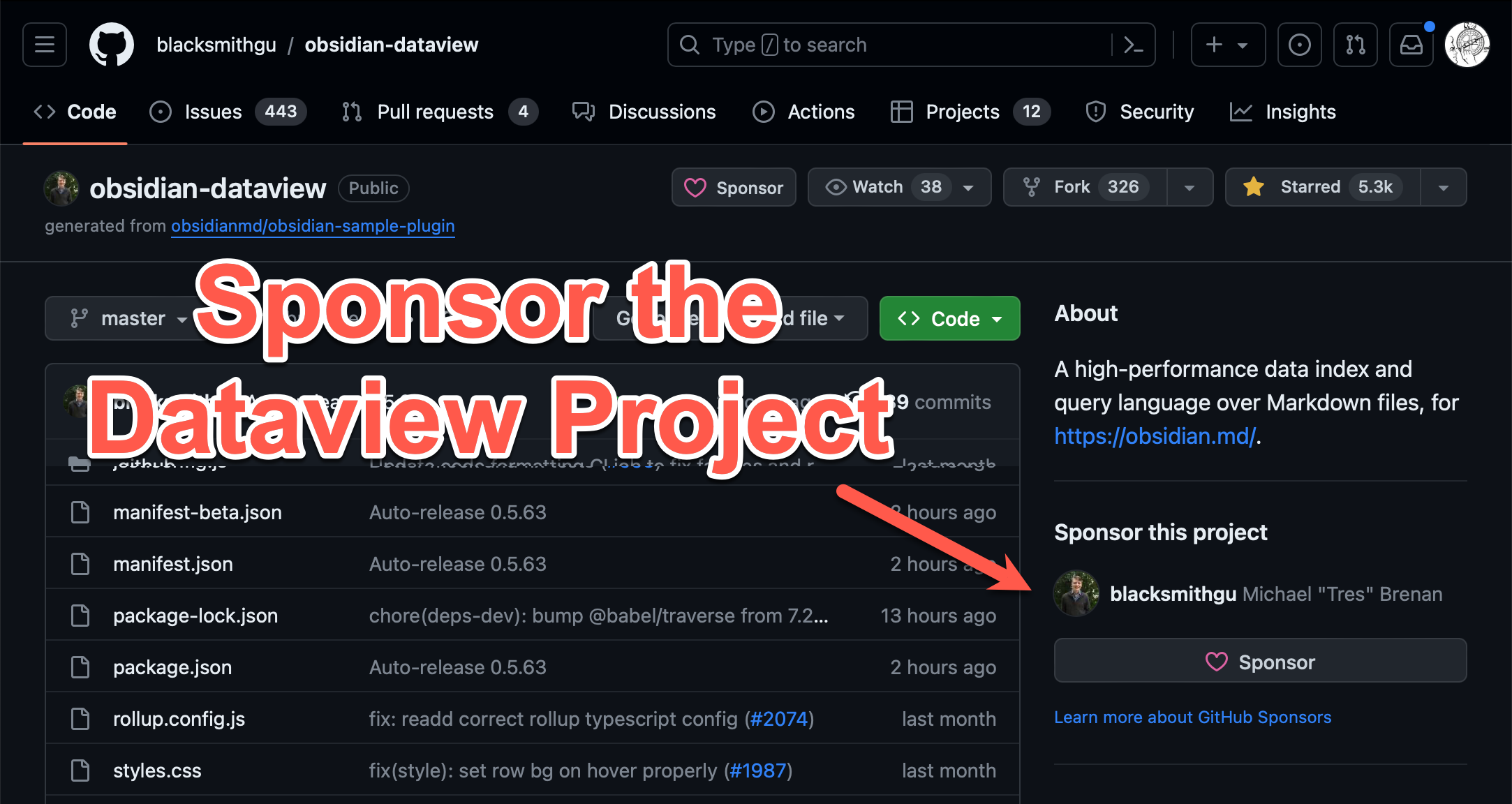
Task: Open 'chore(deps-dev): bump @babel/traverse' commit message
Action: click(x=598, y=616)
